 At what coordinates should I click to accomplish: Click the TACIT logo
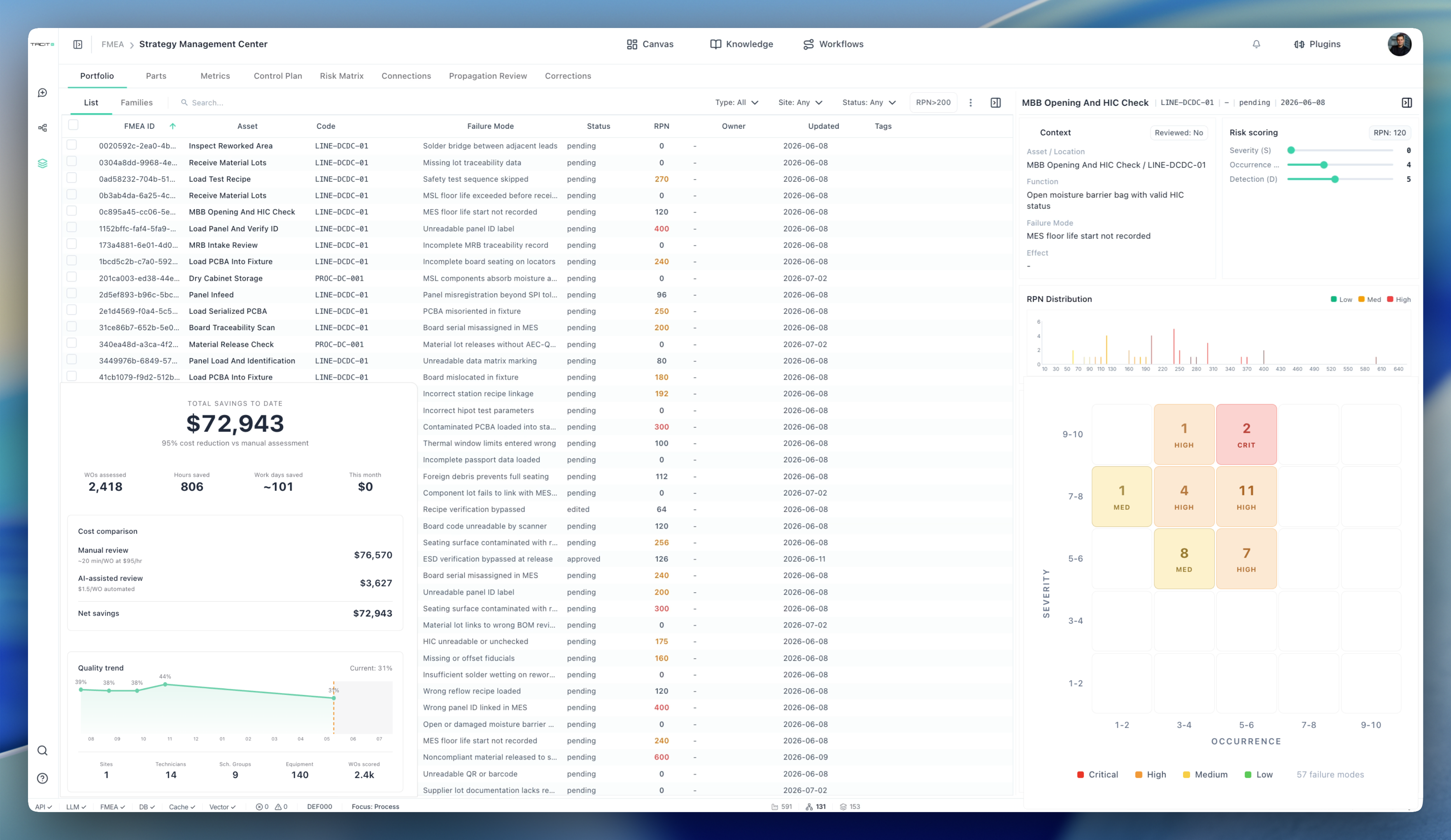pos(43,44)
